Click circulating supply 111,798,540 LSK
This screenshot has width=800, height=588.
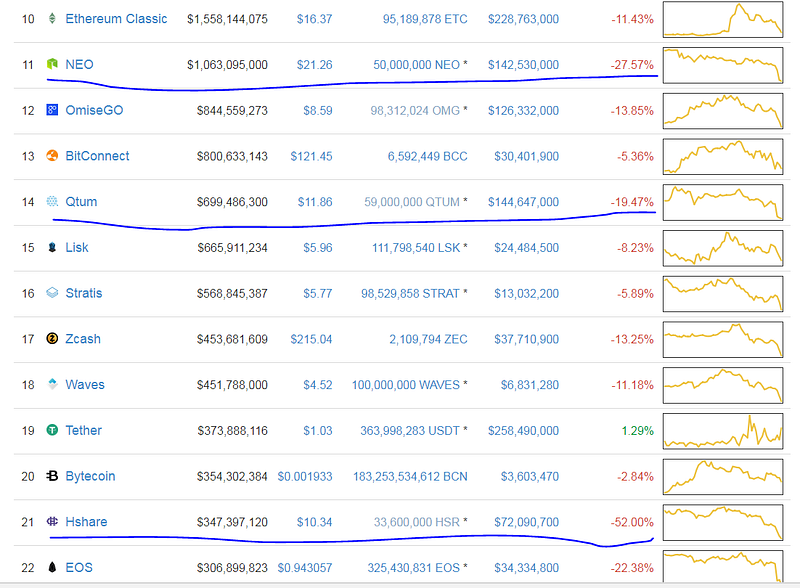tap(416, 248)
